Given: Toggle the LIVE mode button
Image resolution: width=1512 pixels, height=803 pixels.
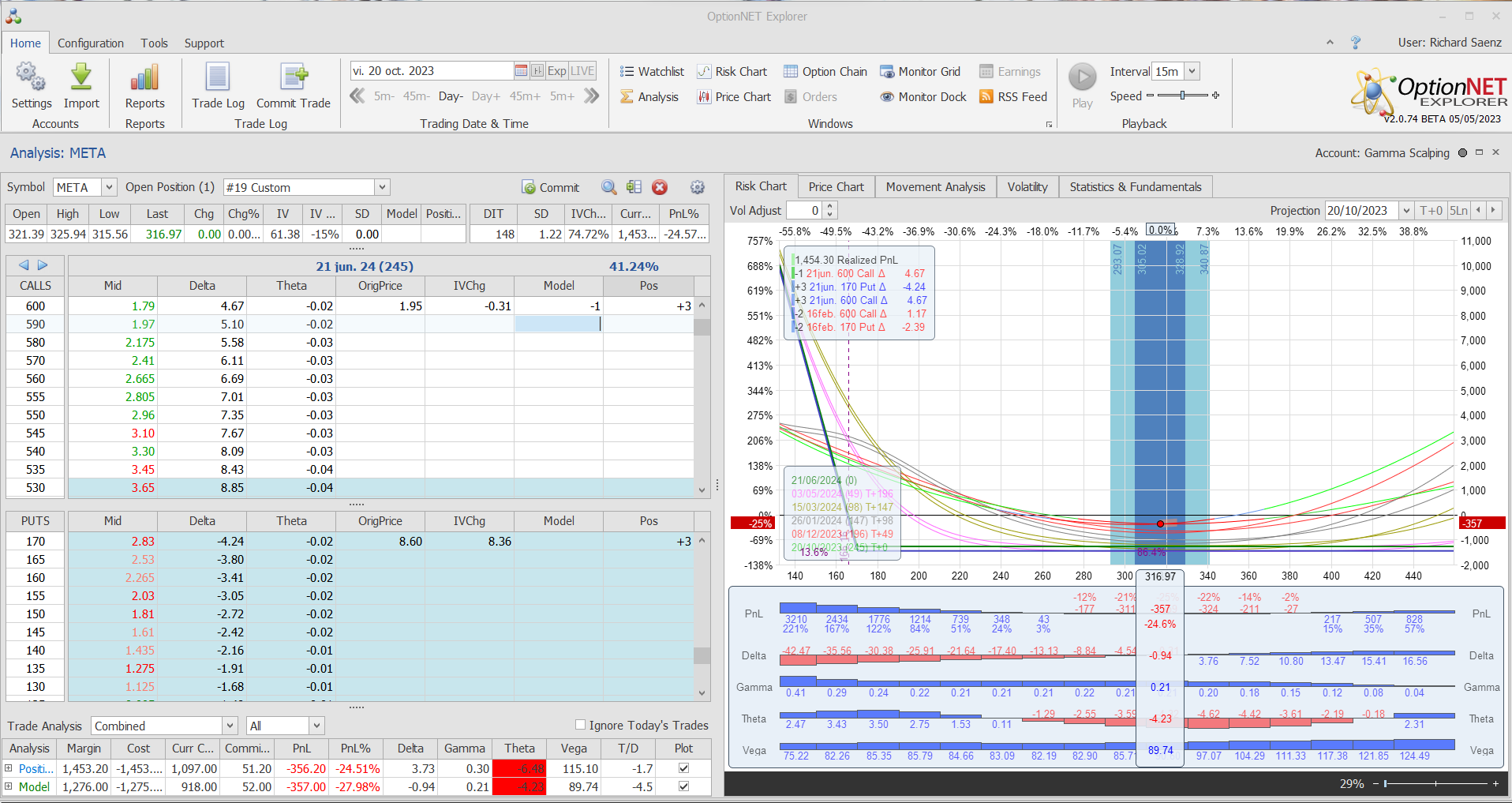Looking at the screenshot, I should (x=582, y=71).
